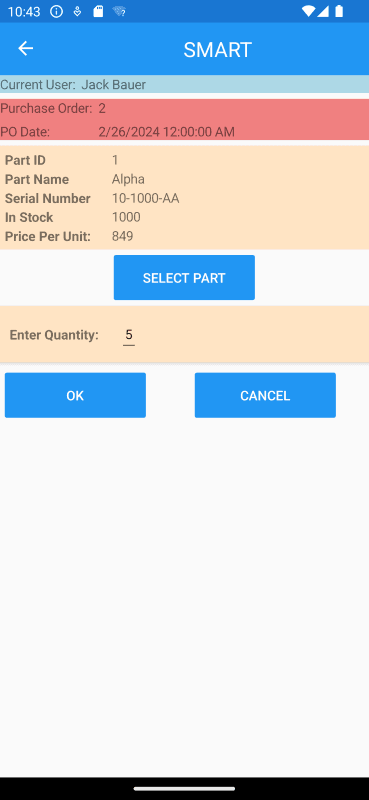Select the Part Name Alpha value

click(128, 179)
